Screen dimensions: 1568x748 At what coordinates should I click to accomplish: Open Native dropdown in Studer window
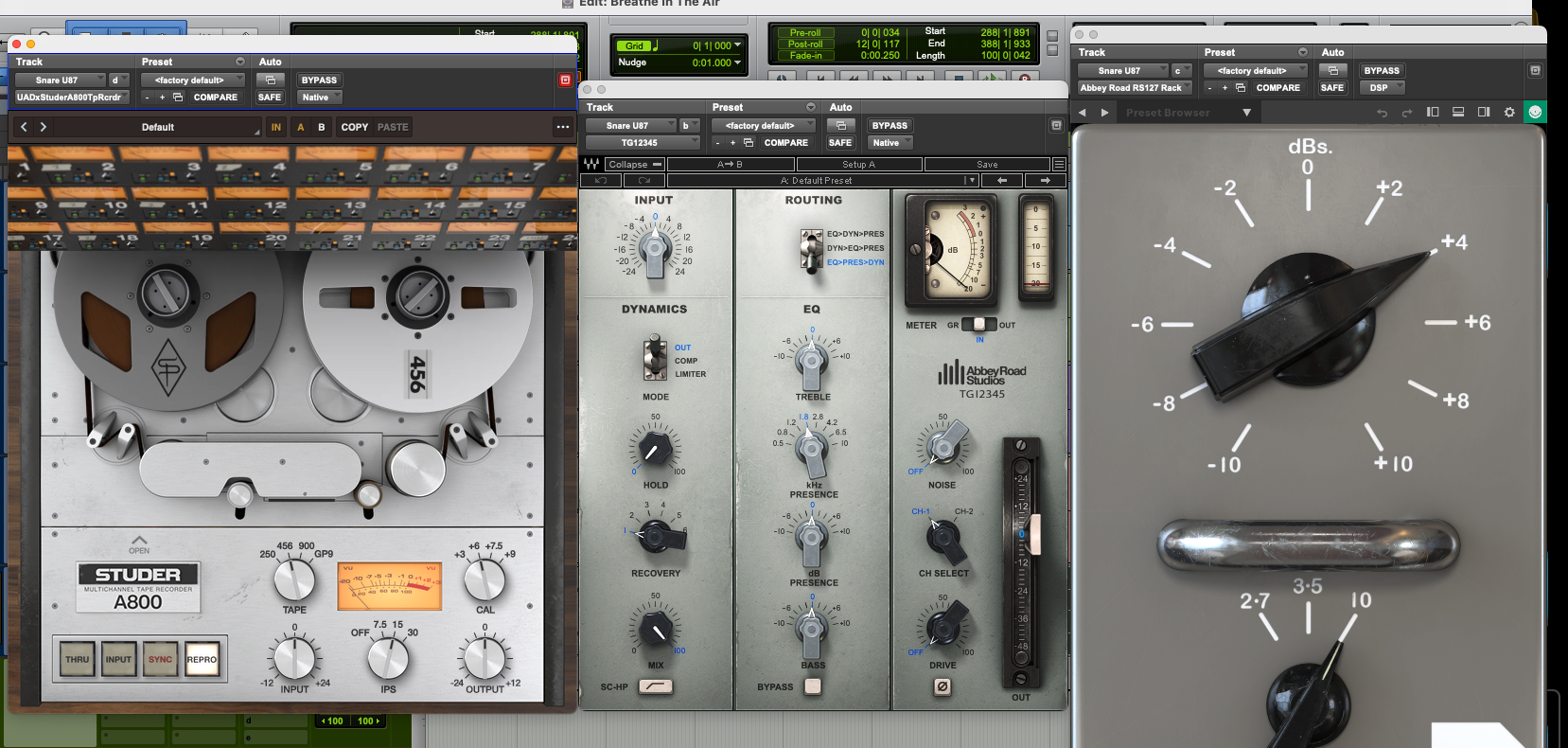pos(319,98)
